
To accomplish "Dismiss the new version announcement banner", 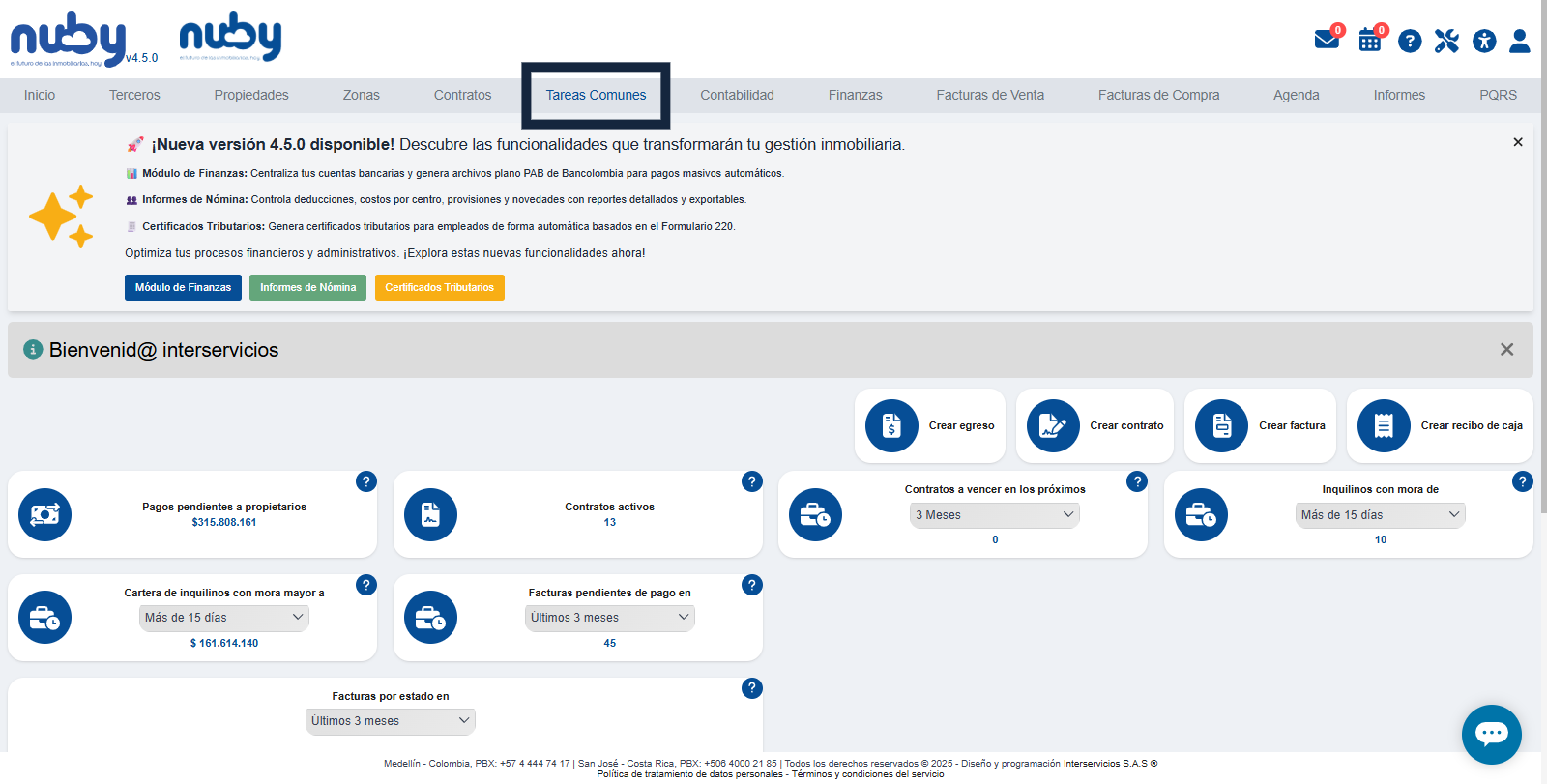I will pos(1518,142).
